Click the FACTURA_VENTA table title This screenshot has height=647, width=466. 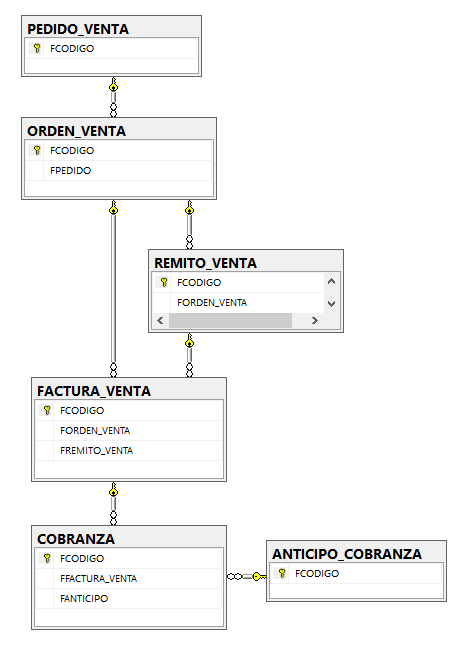click(94, 391)
